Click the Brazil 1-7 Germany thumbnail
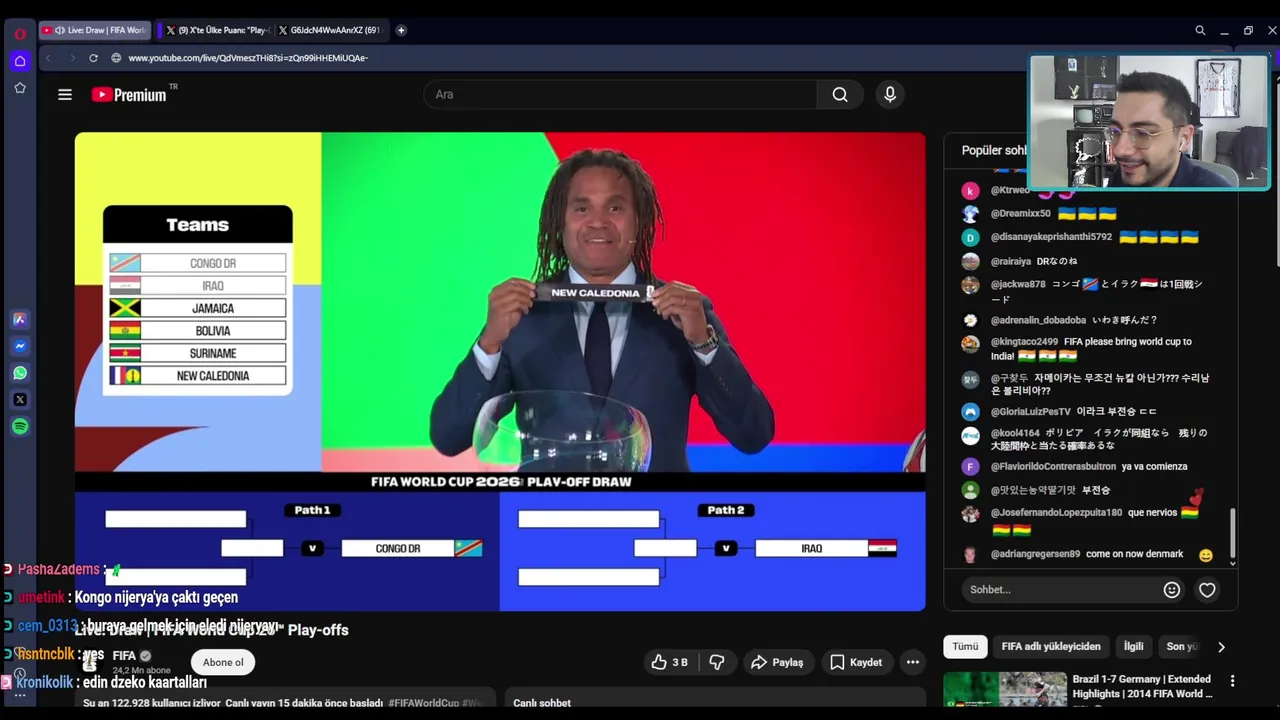This screenshot has height=720, width=1280. tap(1004, 690)
